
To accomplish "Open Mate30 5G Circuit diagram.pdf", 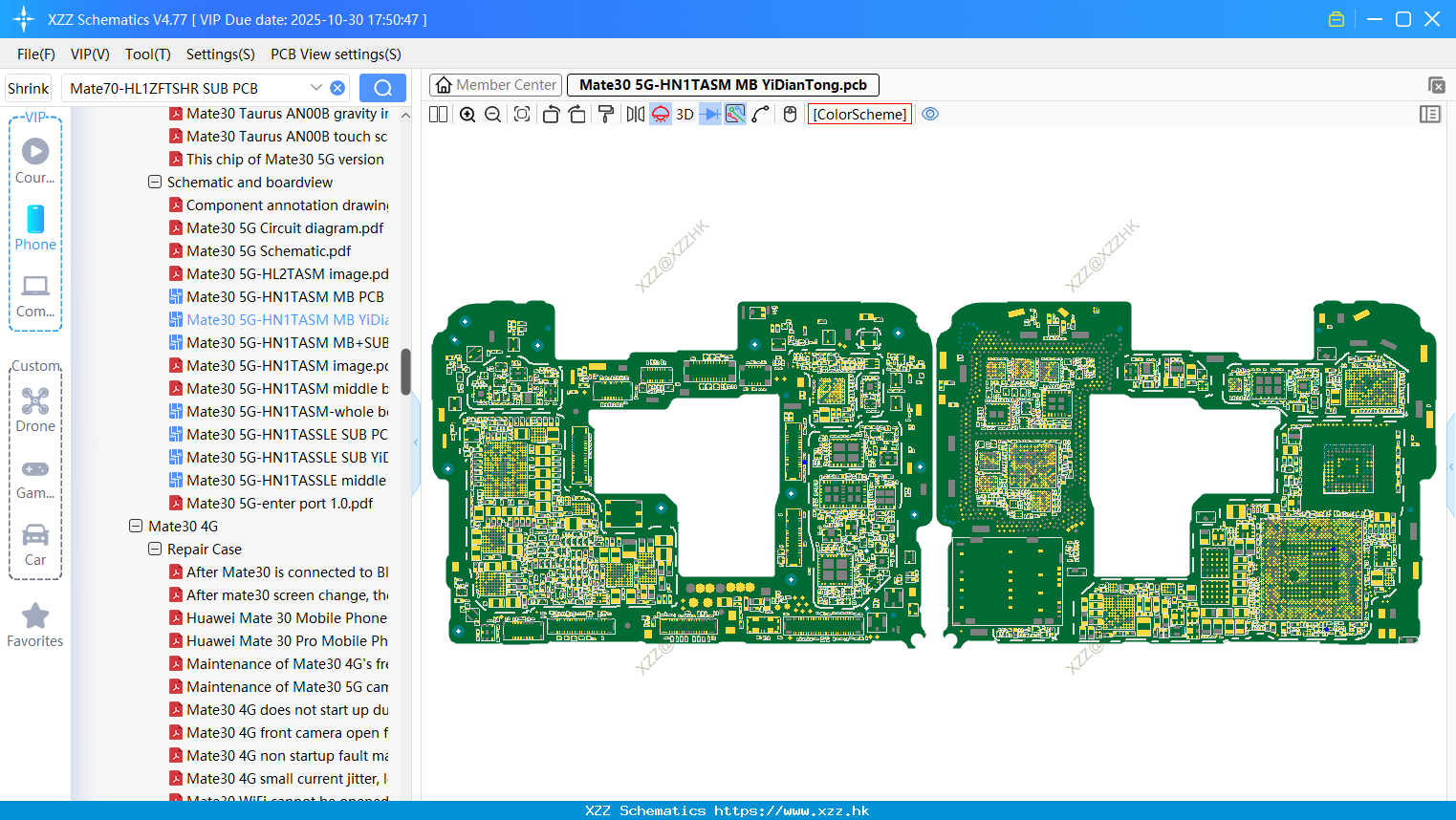I will point(285,227).
